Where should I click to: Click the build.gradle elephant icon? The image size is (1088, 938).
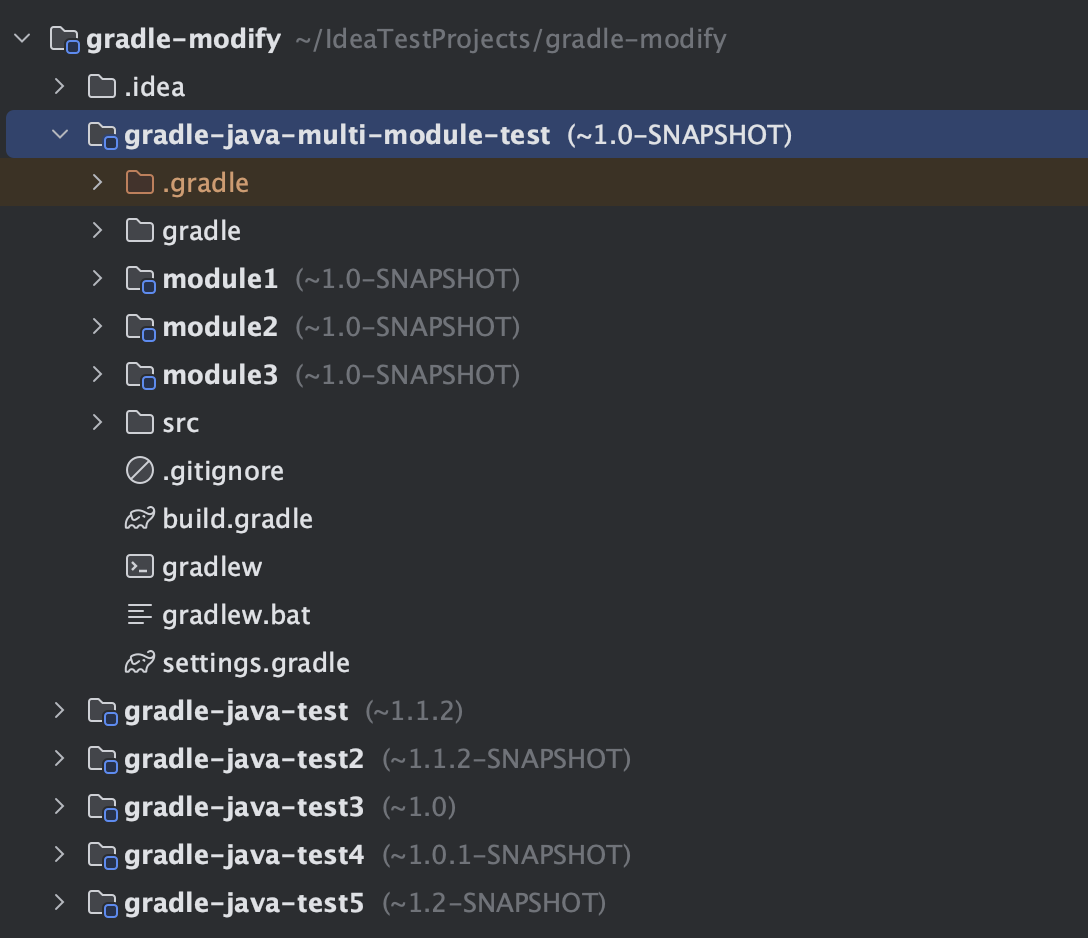click(x=140, y=519)
